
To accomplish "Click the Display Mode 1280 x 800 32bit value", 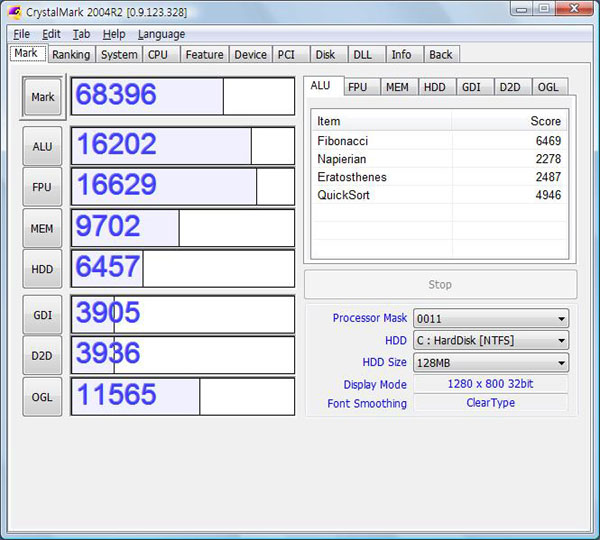I will click(491, 384).
